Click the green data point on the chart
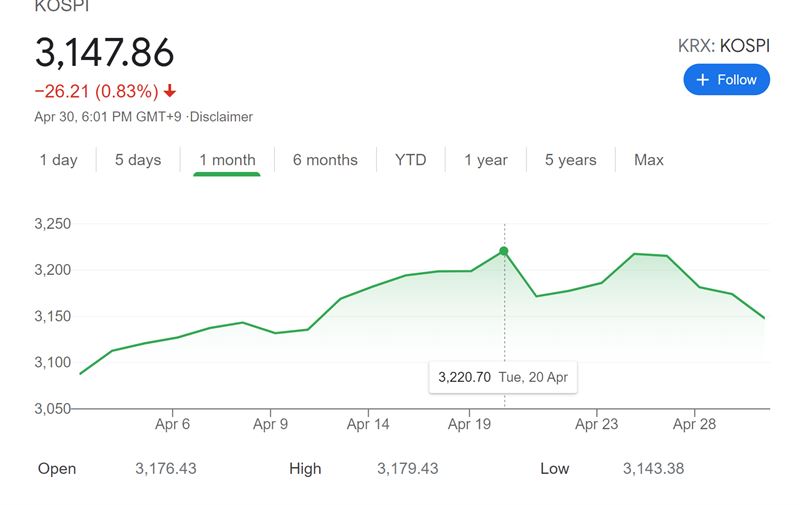The width and height of the screenshot is (800, 505). coord(504,251)
